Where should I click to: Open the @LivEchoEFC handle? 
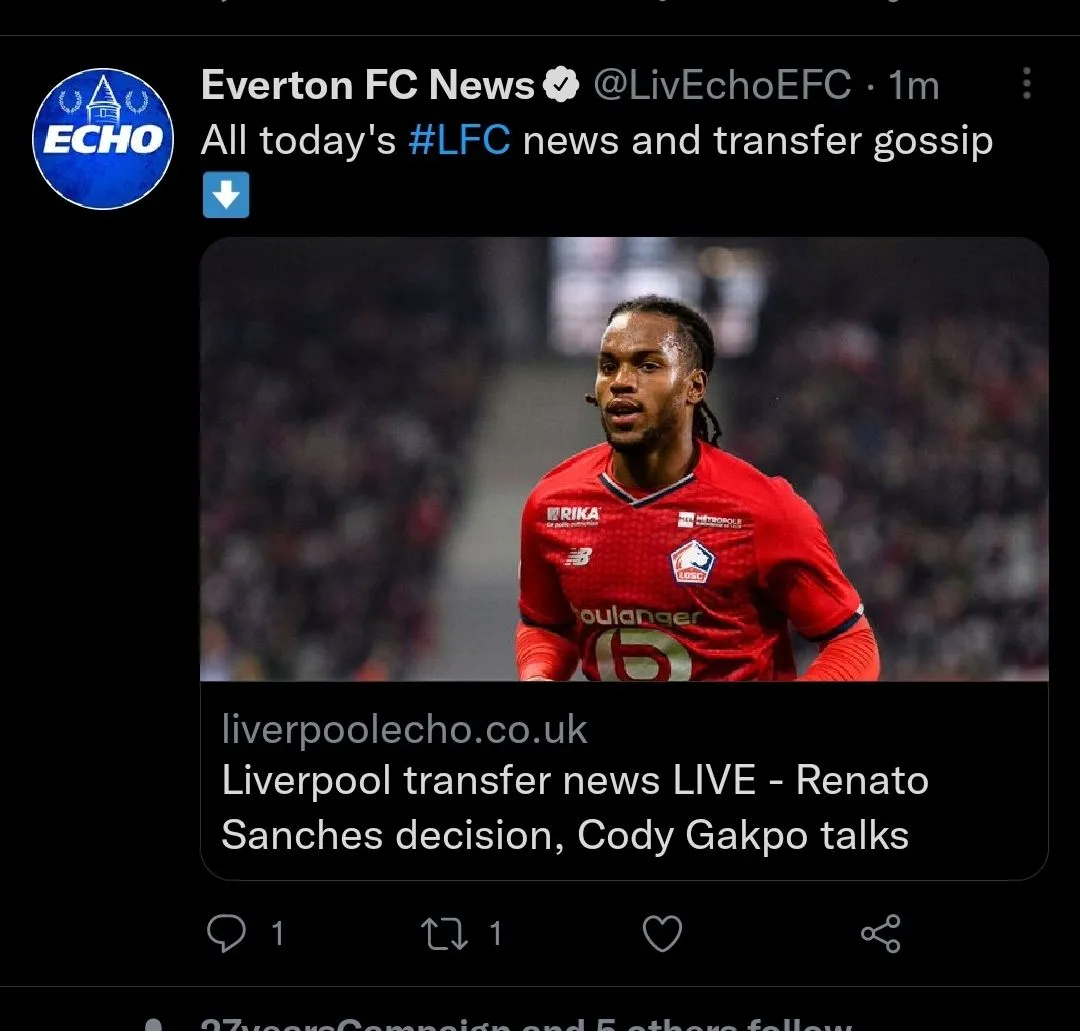(x=722, y=86)
